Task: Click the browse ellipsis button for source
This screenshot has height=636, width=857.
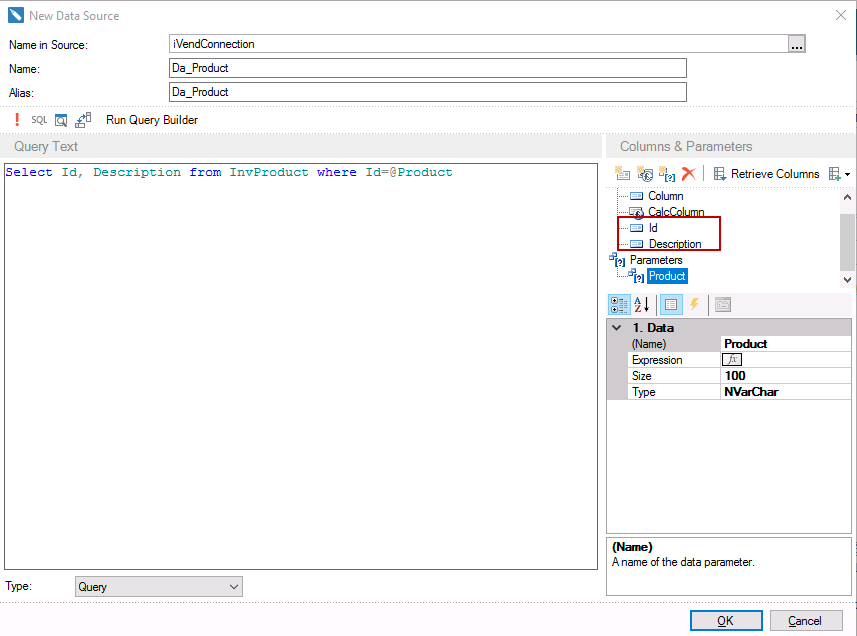Action: pos(796,44)
